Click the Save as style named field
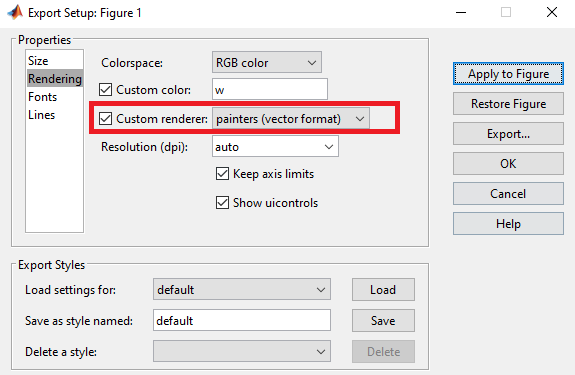The height and width of the screenshot is (375, 575). [242, 320]
